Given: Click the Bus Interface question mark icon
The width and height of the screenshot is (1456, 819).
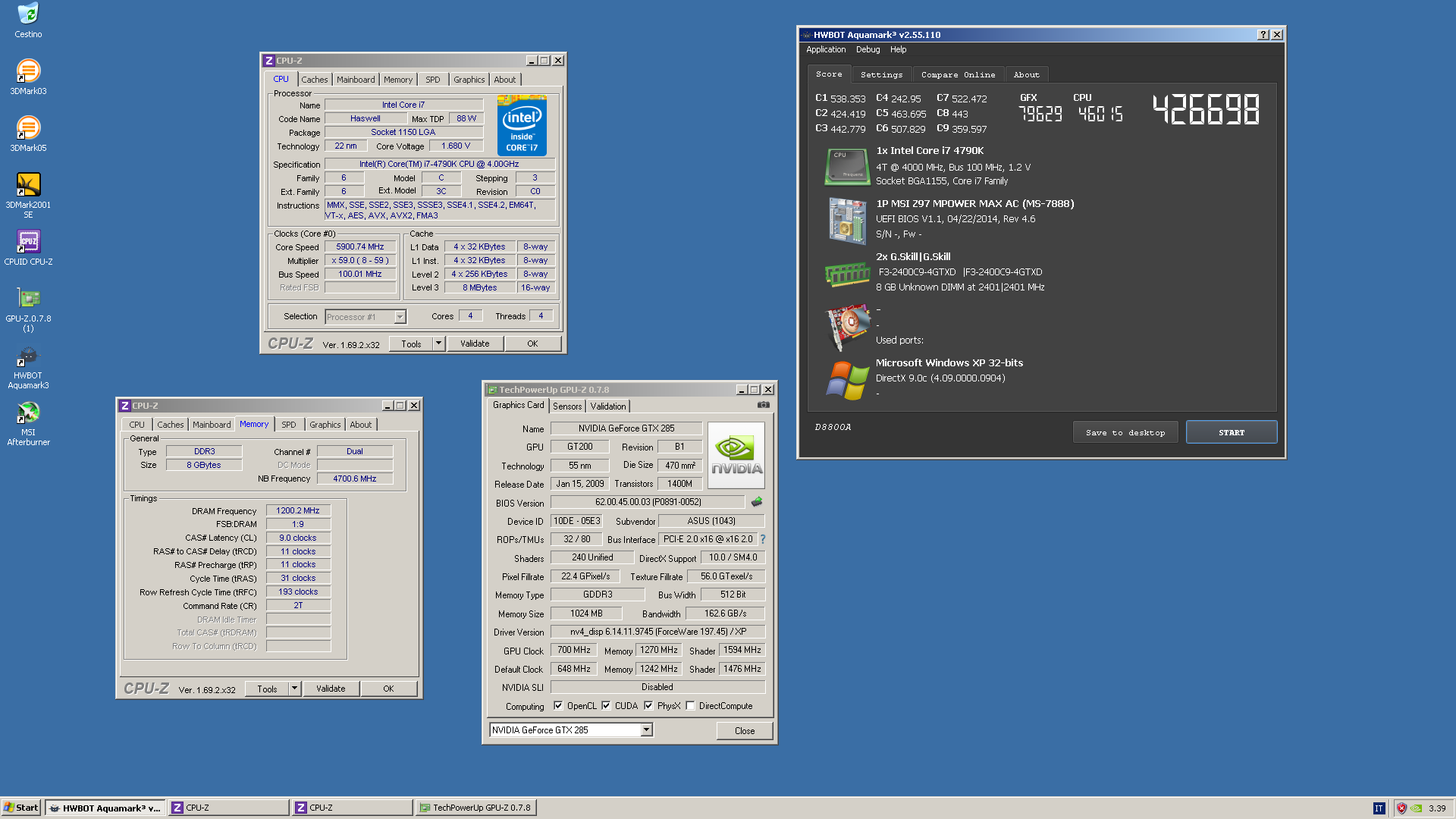Looking at the screenshot, I should coord(763,539).
